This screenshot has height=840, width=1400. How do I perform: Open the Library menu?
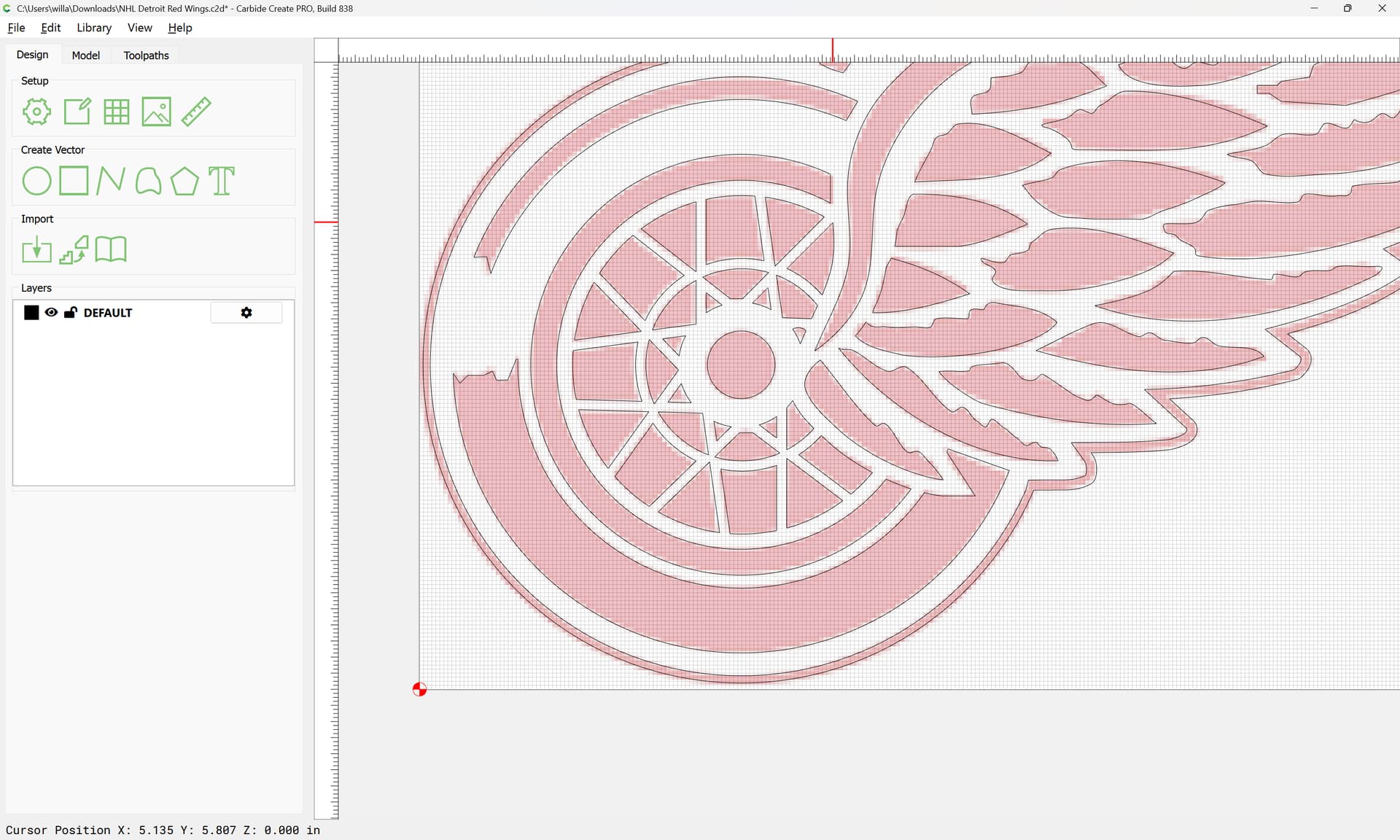(x=94, y=28)
